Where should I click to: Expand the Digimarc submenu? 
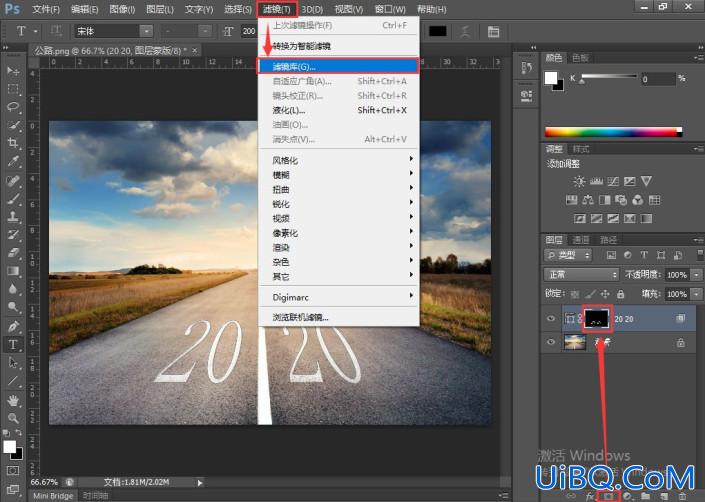339,297
